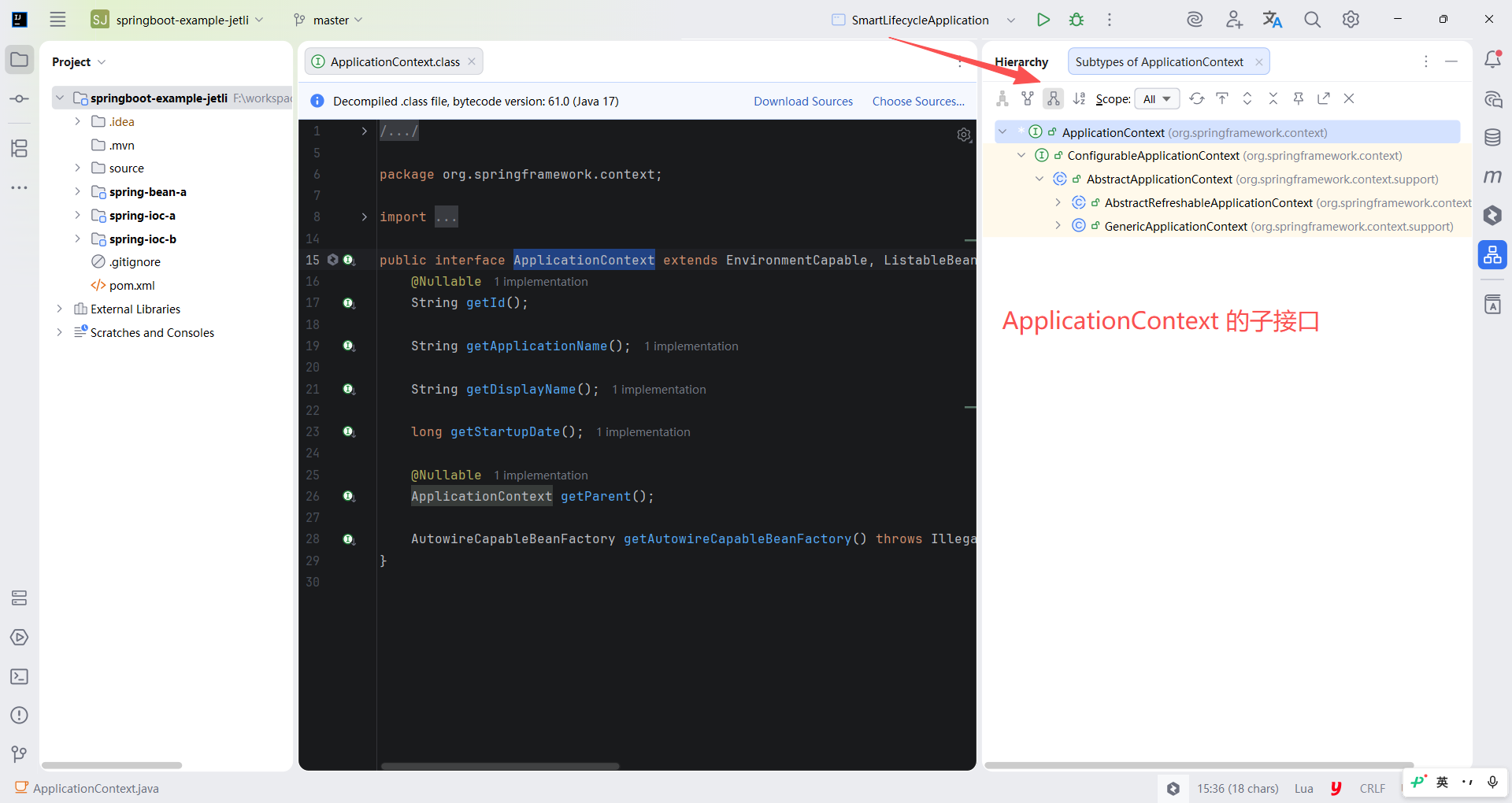Open the AI Assistant chat panel
Image resolution: width=1512 pixels, height=803 pixels.
point(1492,99)
